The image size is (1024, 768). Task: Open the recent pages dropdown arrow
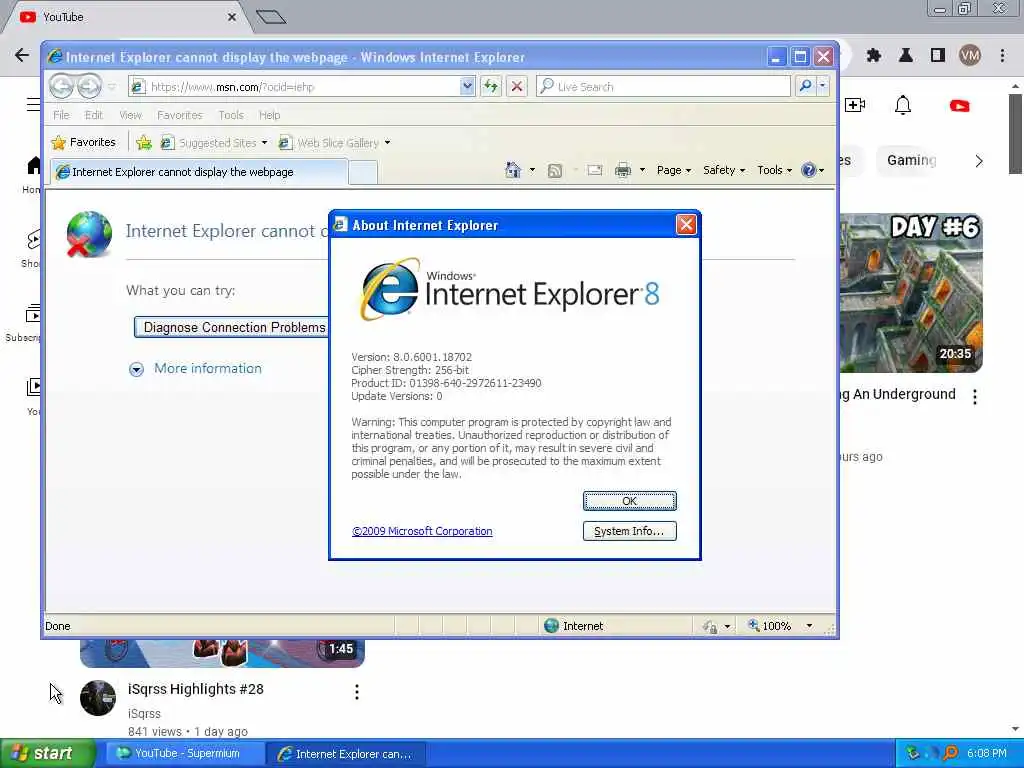(x=112, y=87)
